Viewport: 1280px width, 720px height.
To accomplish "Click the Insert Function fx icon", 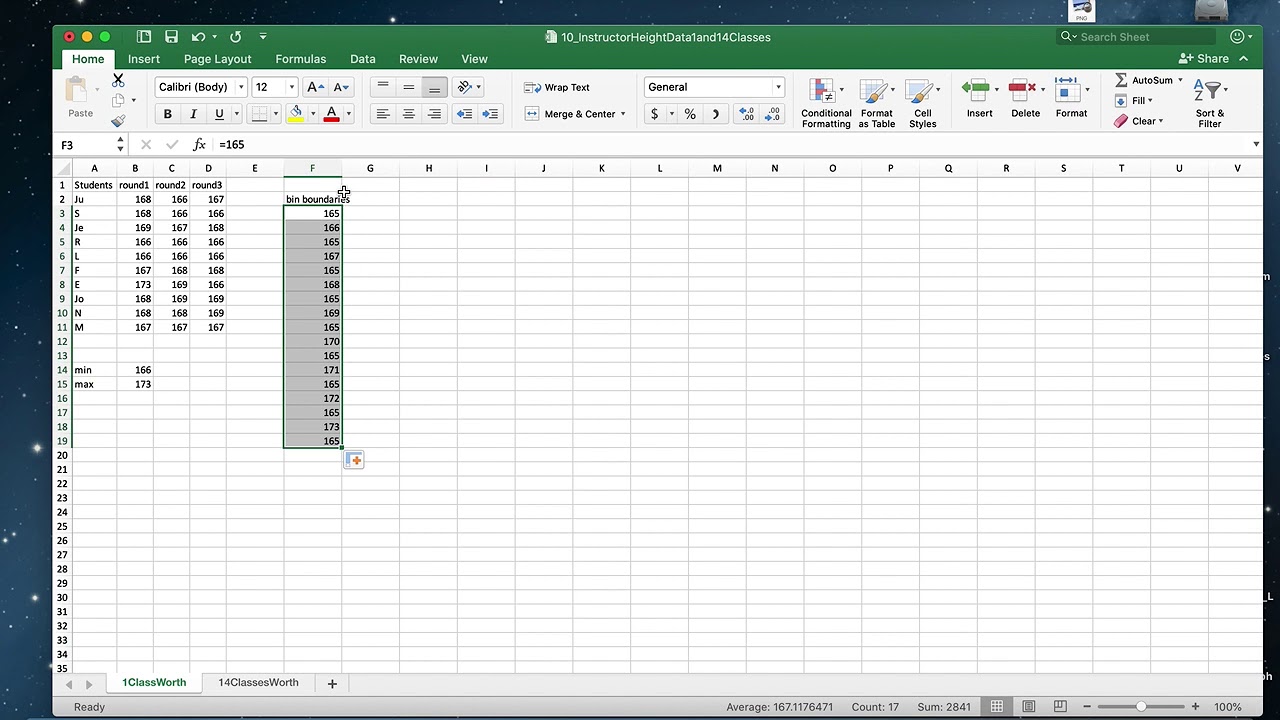I will (199, 145).
